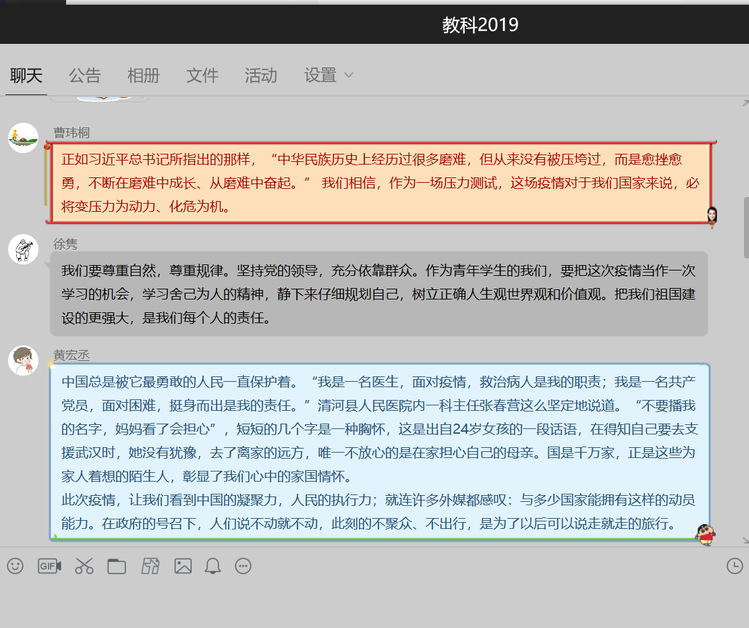Click the sender name 曹玮桐
Viewport: 749px width, 628px height.
coord(72,132)
